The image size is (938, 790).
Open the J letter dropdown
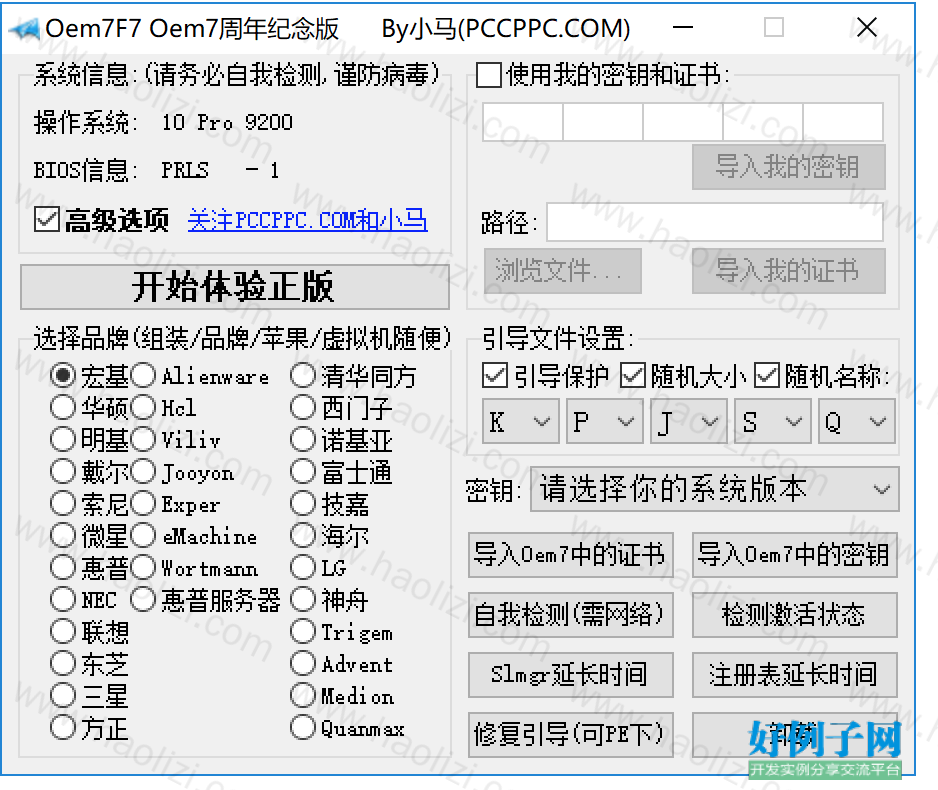click(x=689, y=422)
